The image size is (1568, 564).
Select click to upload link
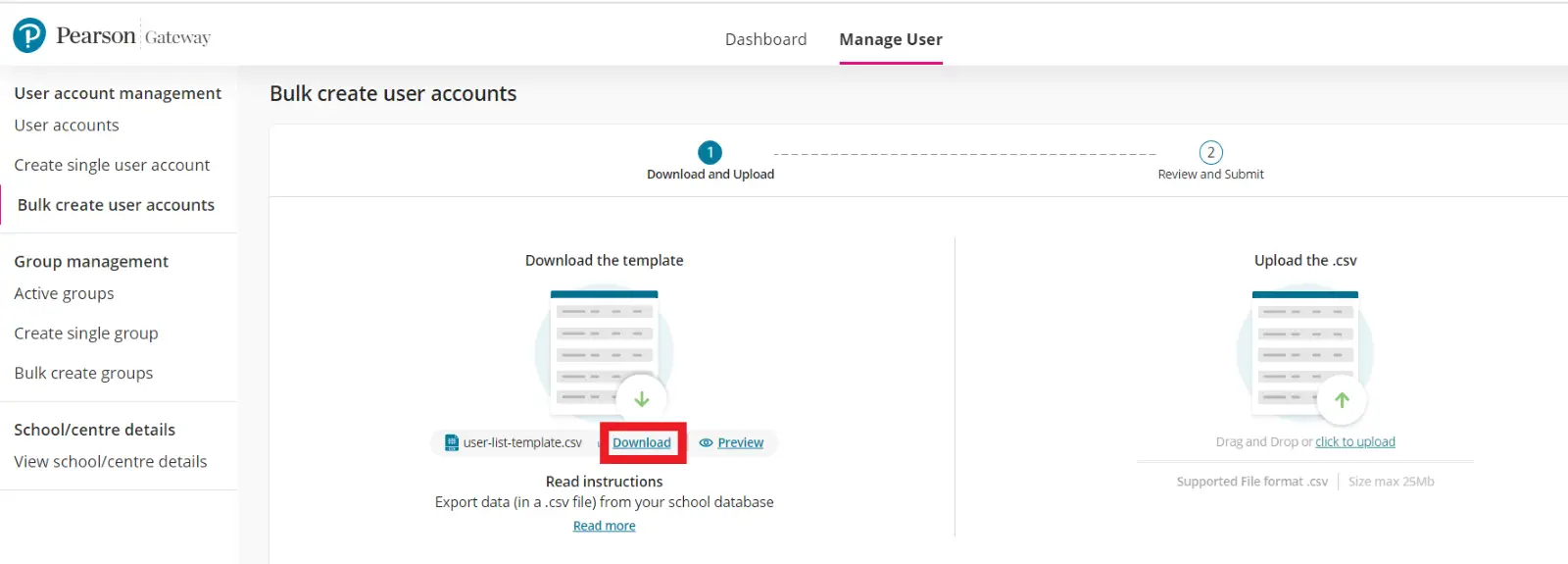pyautogui.click(x=1354, y=442)
